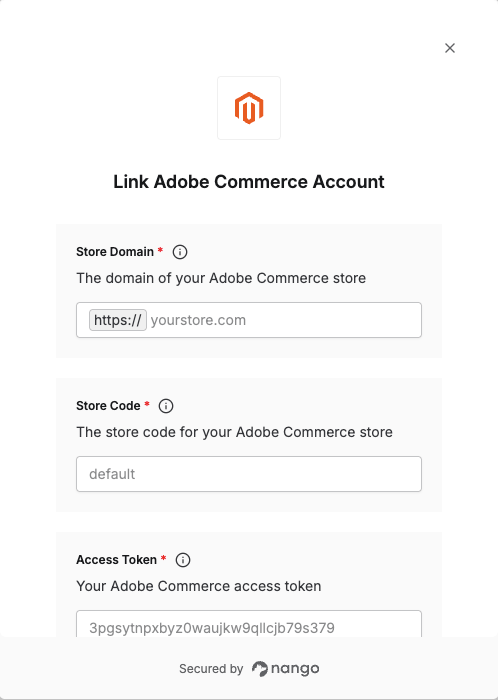The image size is (498, 700).
Task: Show info tooltip for Access Token
Action: (183, 560)
